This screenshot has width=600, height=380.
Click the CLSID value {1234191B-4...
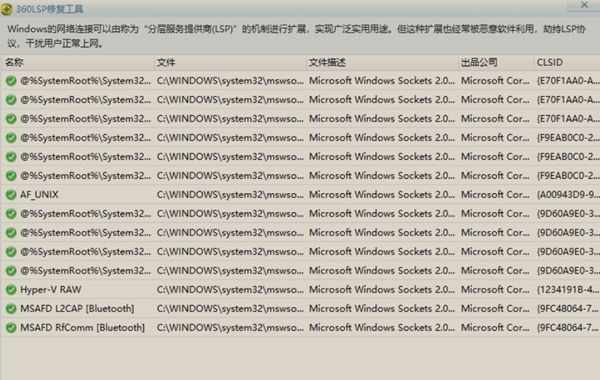click(568, 290)
